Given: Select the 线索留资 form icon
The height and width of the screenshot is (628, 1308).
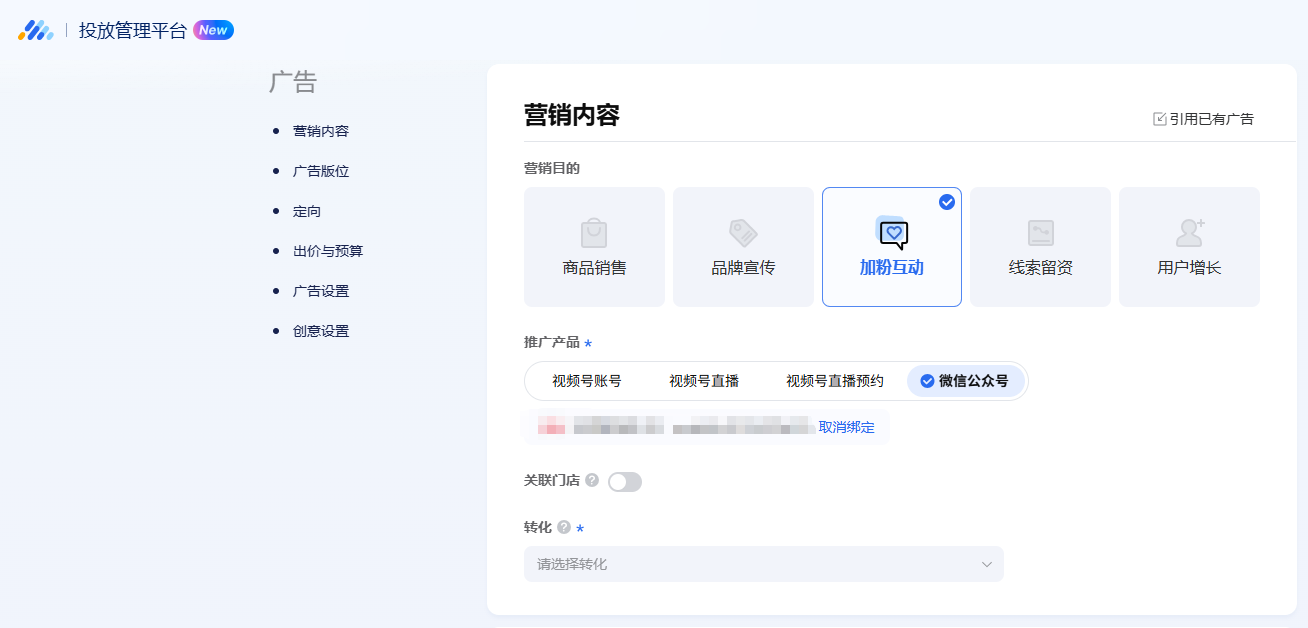Looking at the screenshot, I should (x=1041, y=233).
